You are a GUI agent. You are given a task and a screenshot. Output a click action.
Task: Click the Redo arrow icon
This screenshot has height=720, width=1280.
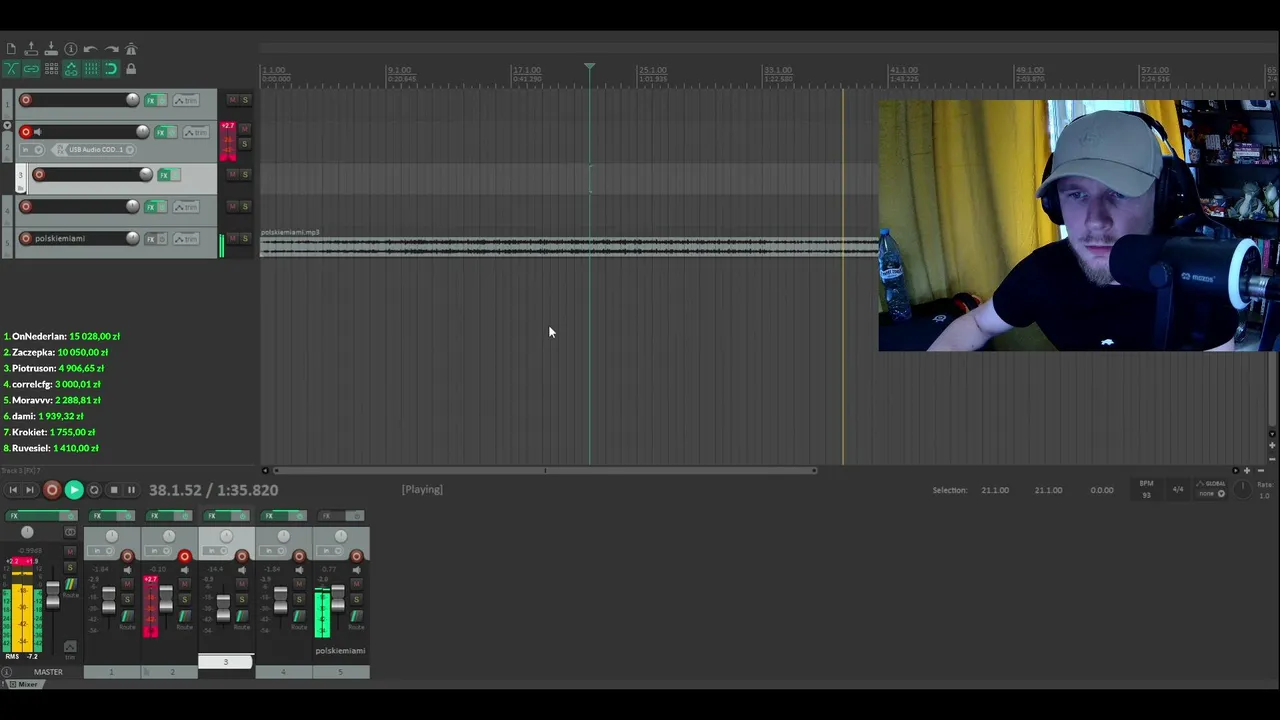[x=111, y=49]
